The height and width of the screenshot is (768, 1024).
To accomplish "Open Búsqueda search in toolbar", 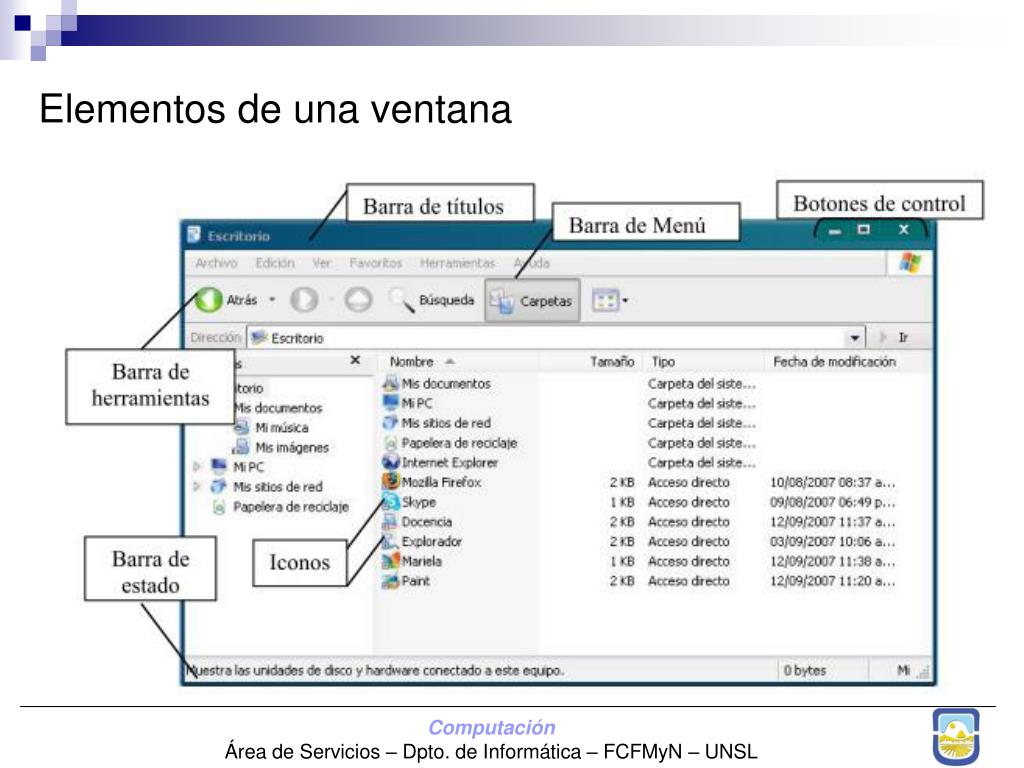I will pos(432,300).
